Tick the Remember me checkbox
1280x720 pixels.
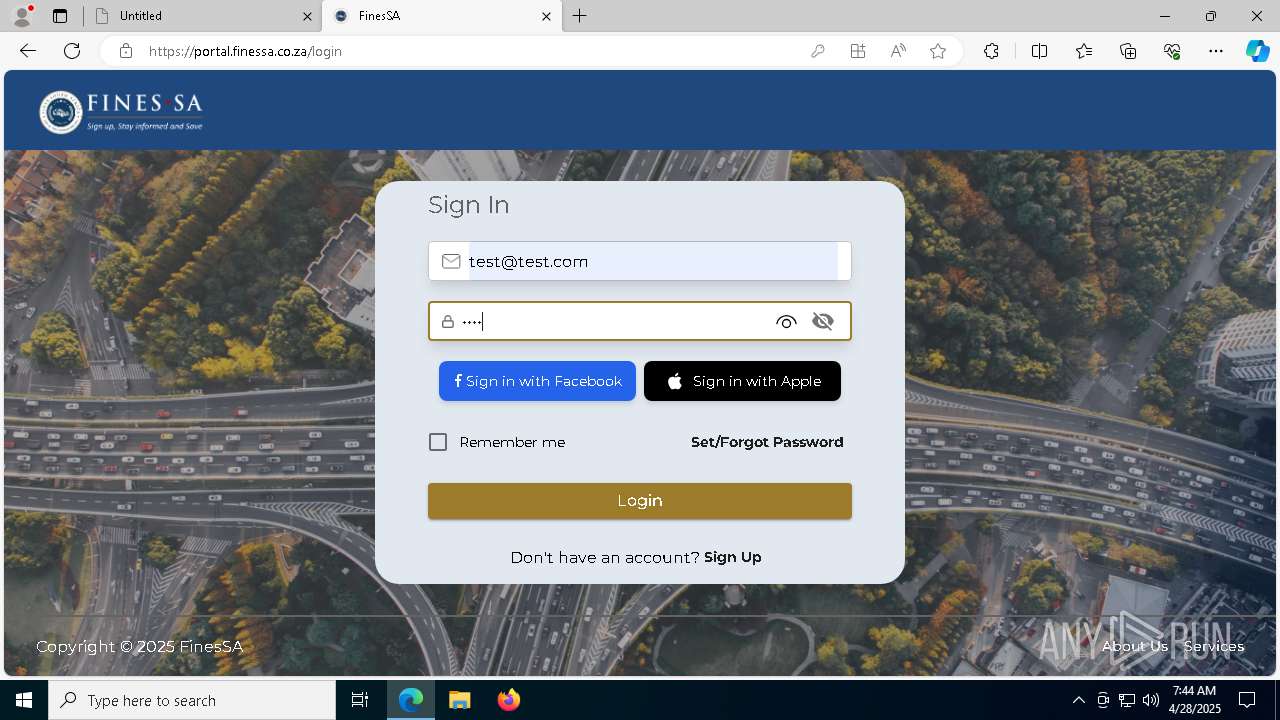coord(438,442)
